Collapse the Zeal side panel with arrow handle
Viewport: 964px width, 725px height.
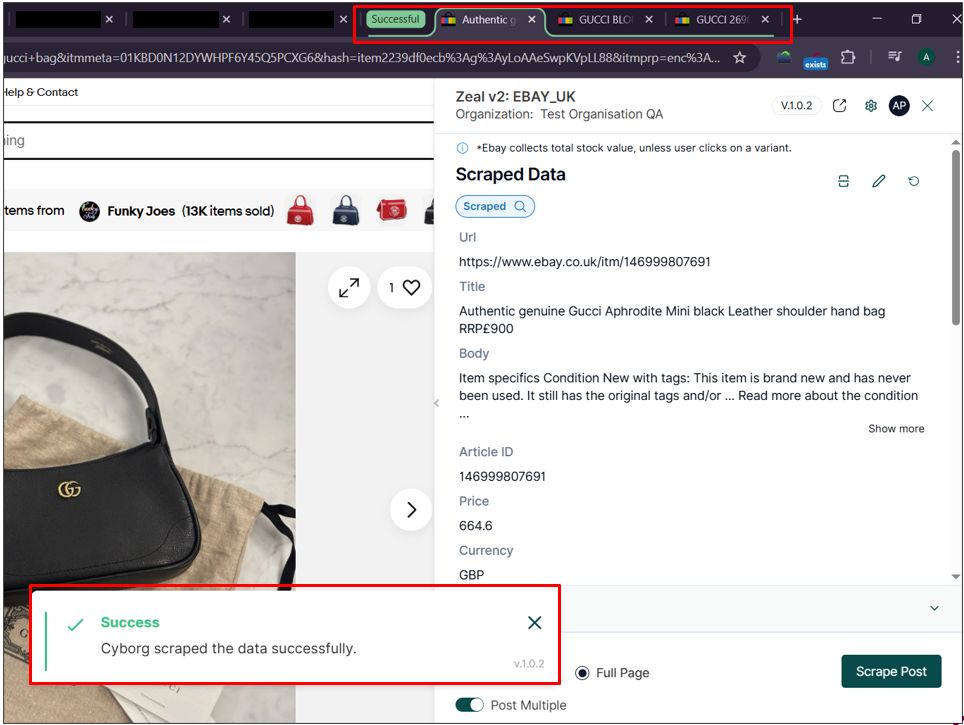tap(437, 403)
